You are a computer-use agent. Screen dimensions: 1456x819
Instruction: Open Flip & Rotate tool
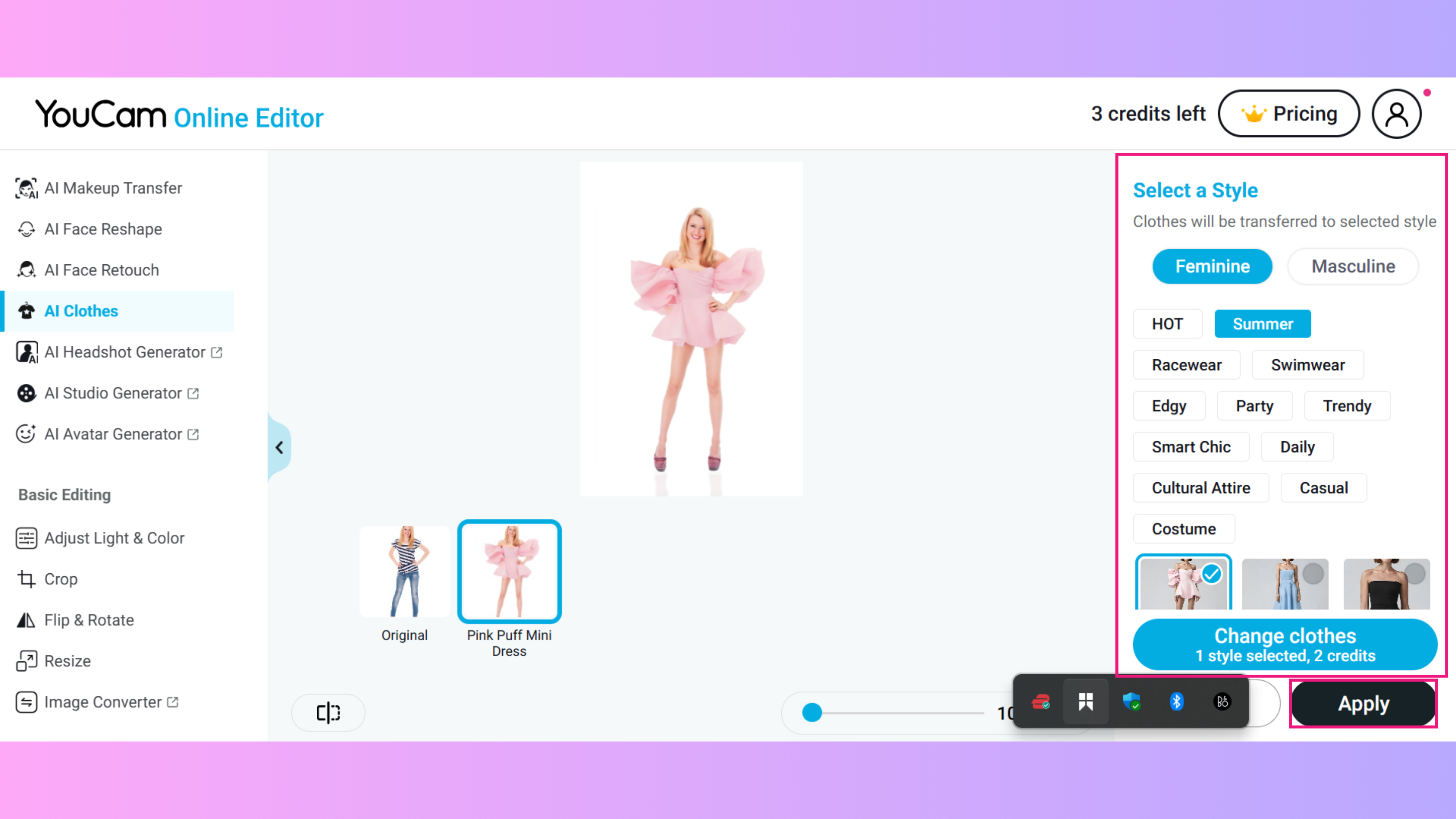pos(89,620)
